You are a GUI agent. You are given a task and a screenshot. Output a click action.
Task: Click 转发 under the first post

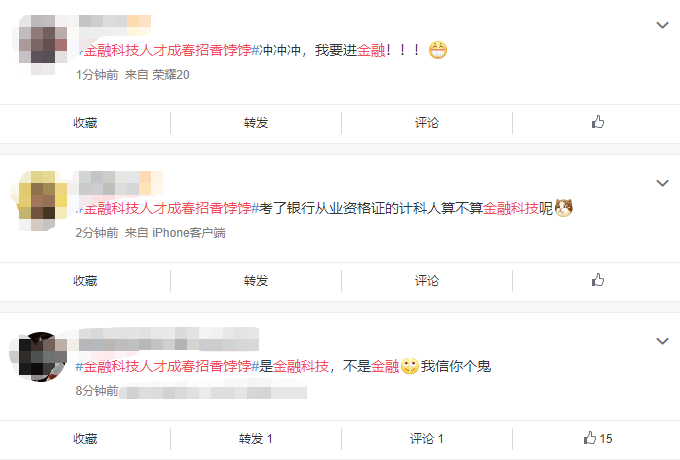[x=256, y=123]
